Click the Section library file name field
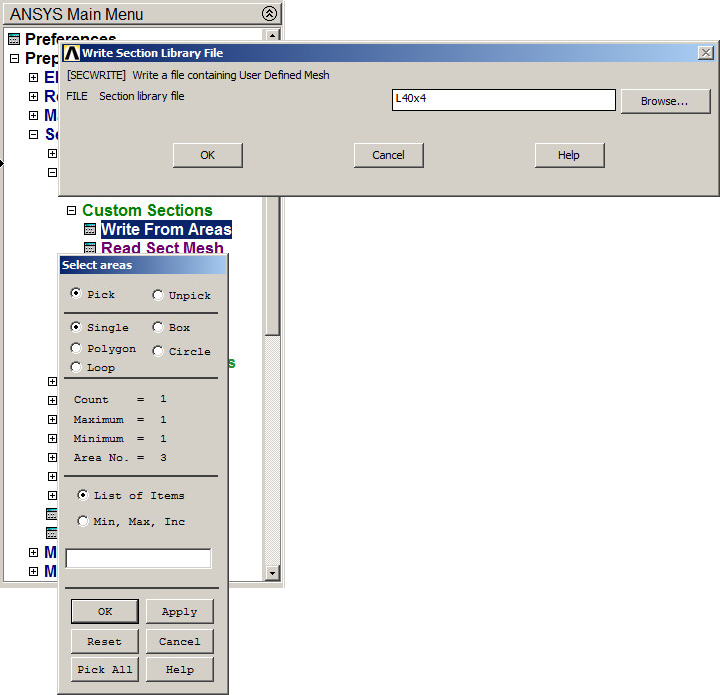The width and height of the screenshot is (720, 695). pos(503,100)
